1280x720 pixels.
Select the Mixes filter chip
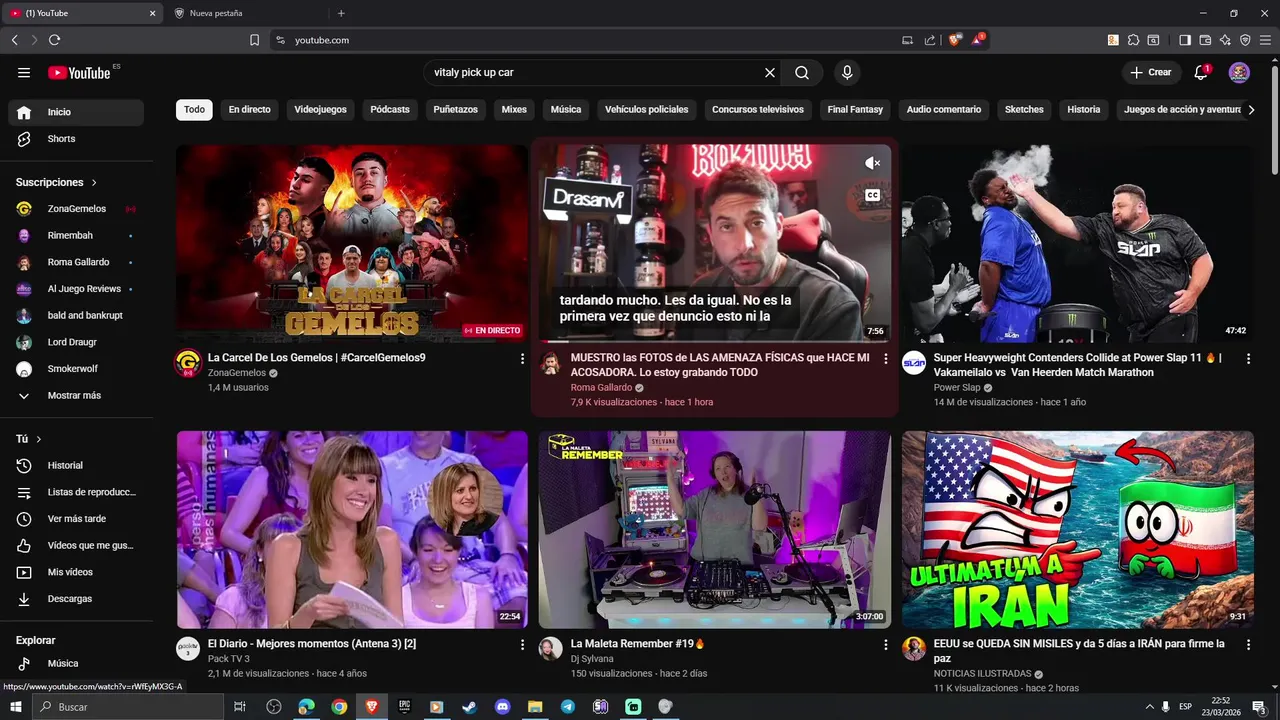[x=514, y=110]
